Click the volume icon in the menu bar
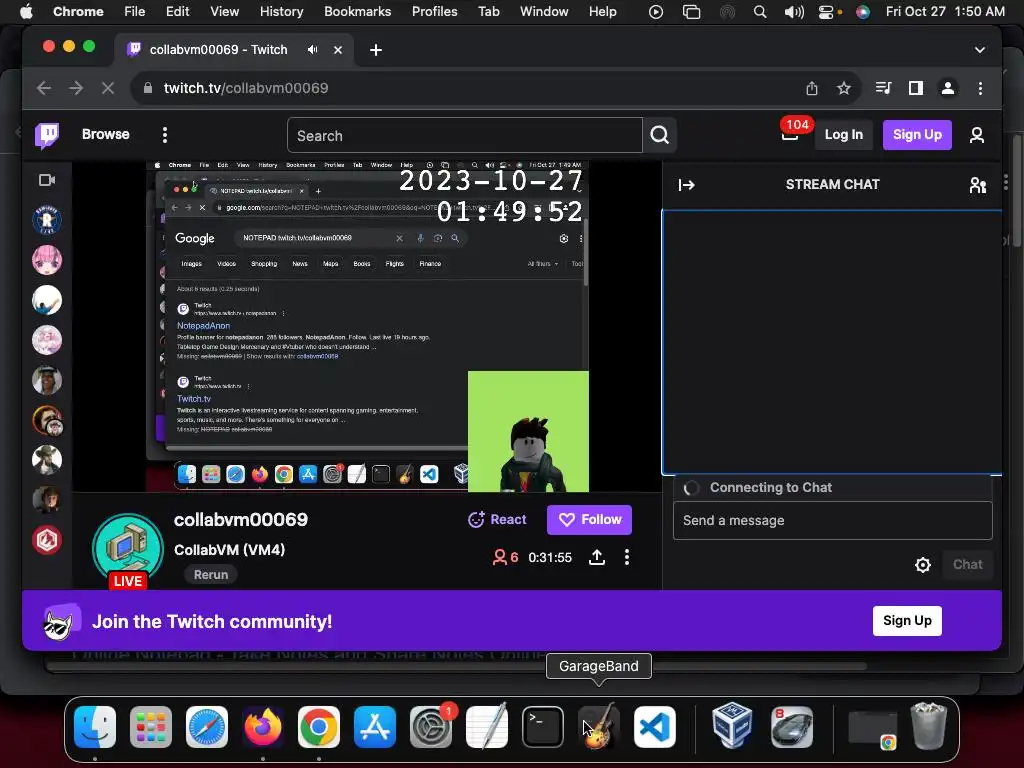Viewport: 1024px width, 768px height. point(793,12)
